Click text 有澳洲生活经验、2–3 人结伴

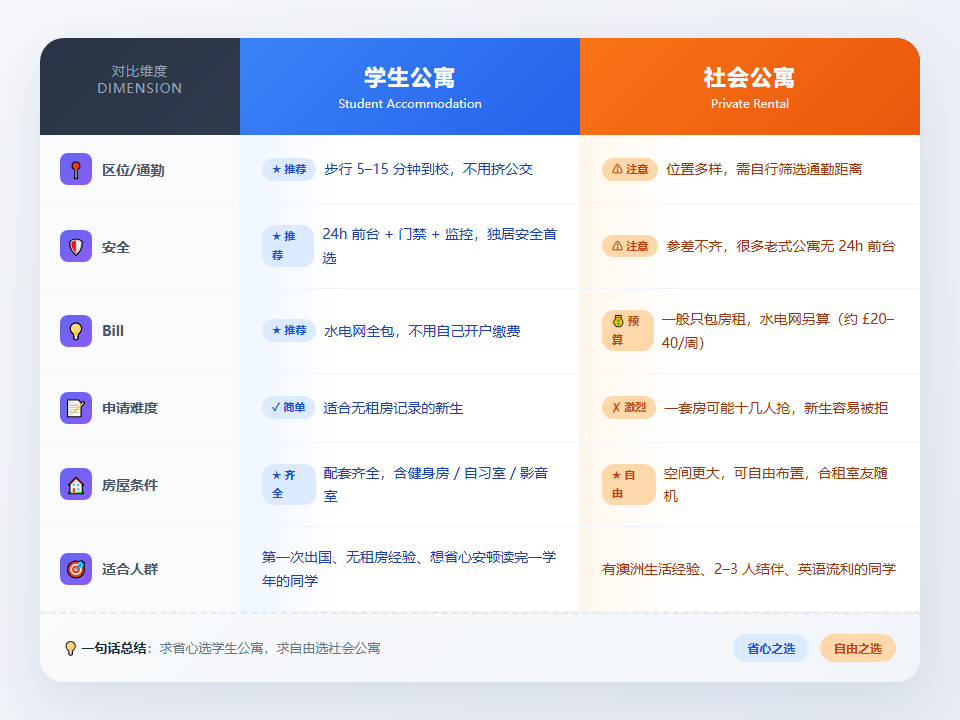coord(692,569)
